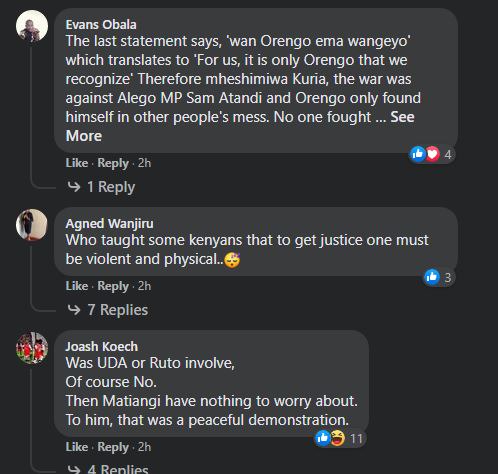The width and height of the screenshot is (498, 474).
Task: Expand the 1 Reply thread
Action: 101,187
